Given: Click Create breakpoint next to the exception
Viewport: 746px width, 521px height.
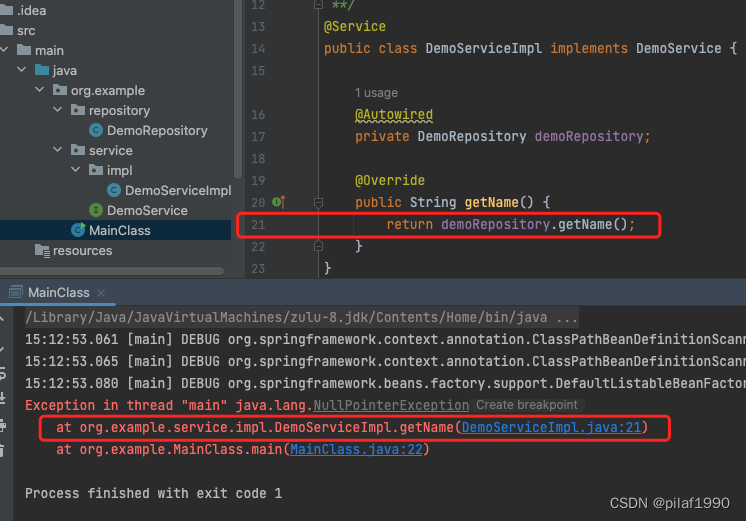Looking at the screenshot, I should coord(527,405).
